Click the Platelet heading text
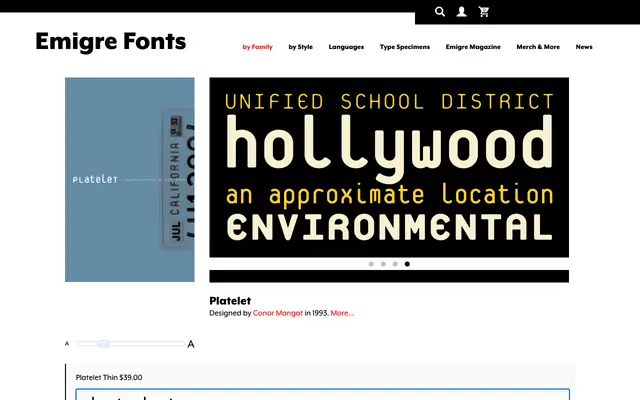 coord(230,301)
